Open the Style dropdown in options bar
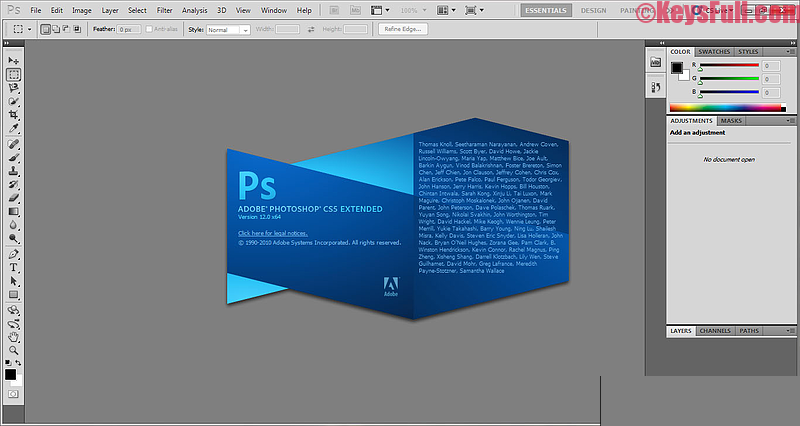Image resolution: width=800 pixels, height=426 pixels. coord(228,30)
